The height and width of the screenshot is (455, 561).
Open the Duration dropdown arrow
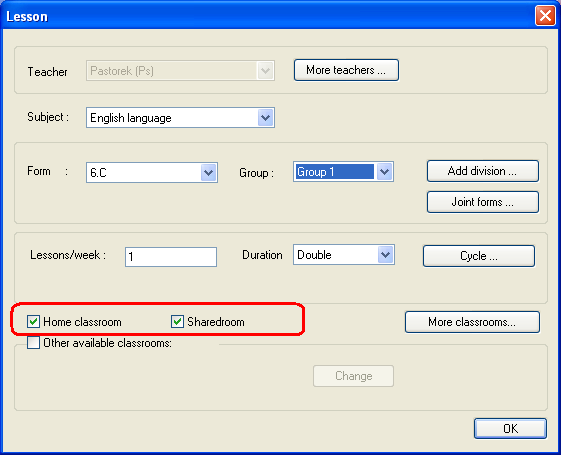[385, 255]
